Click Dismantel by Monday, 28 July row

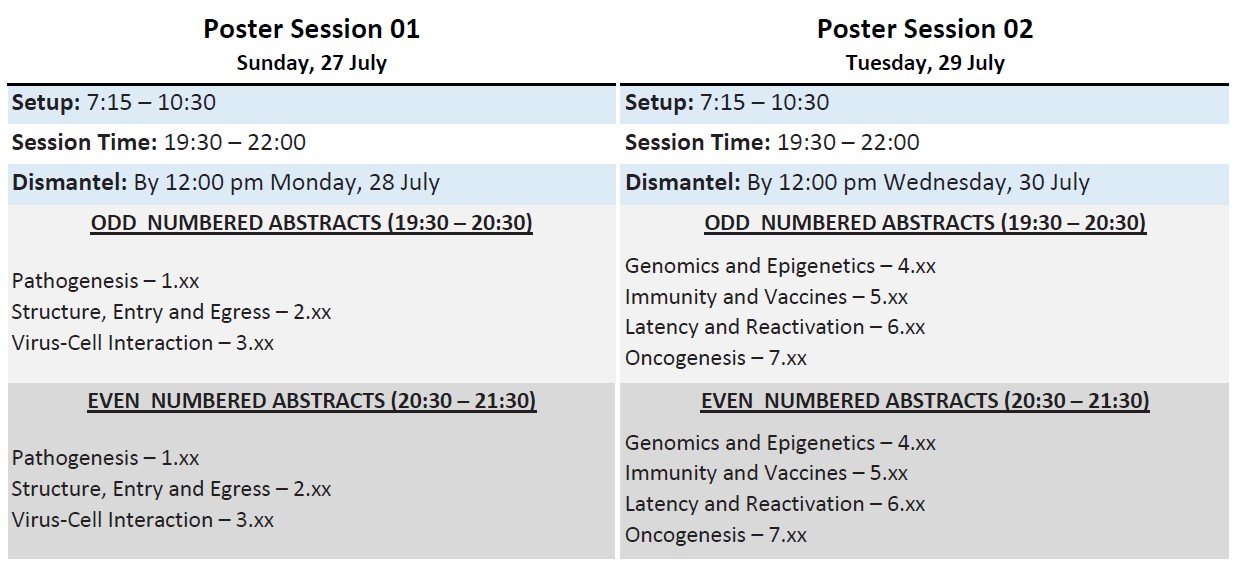point(312,184)
